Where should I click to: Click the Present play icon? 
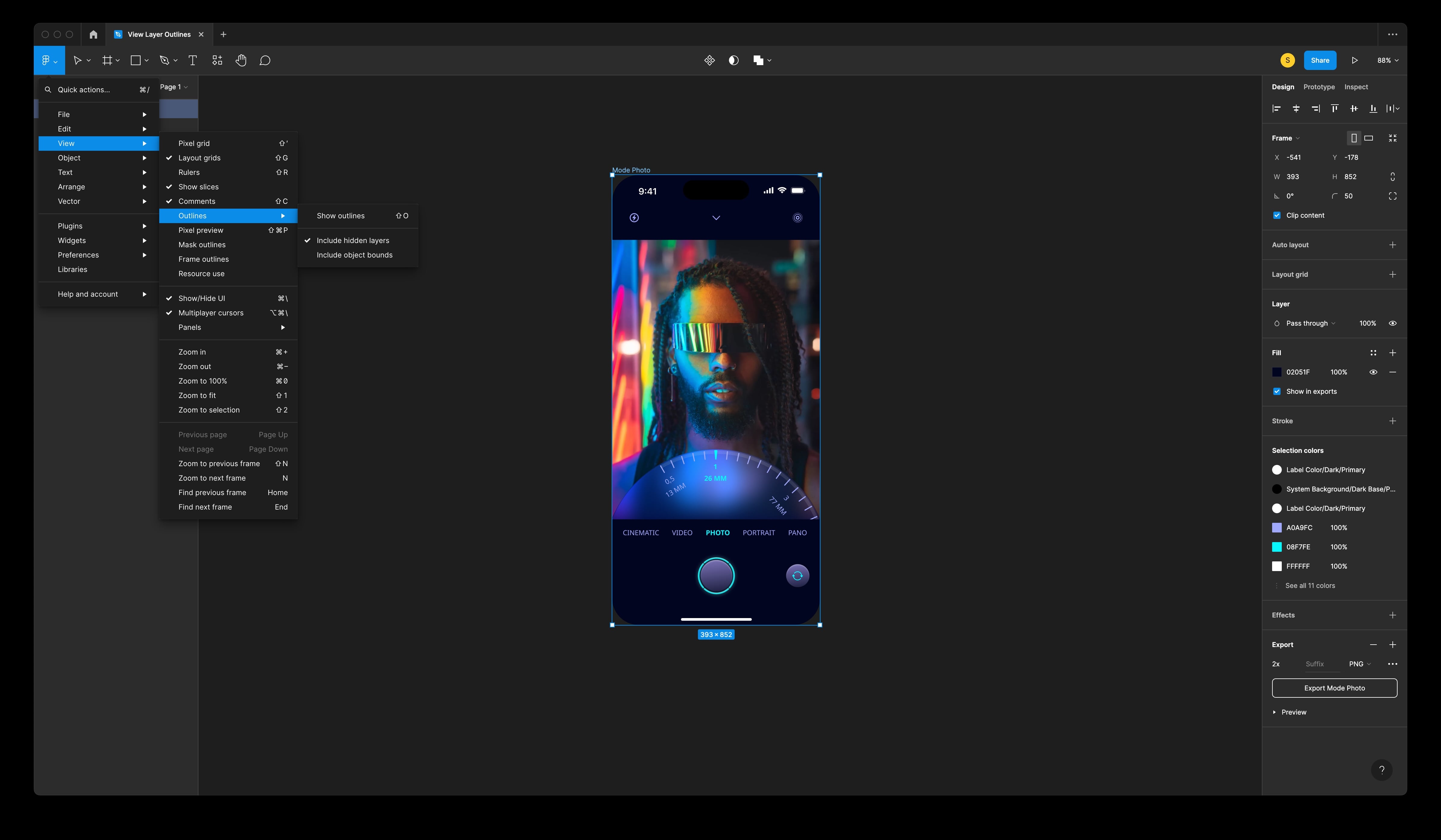click(x=1354, y=60)
